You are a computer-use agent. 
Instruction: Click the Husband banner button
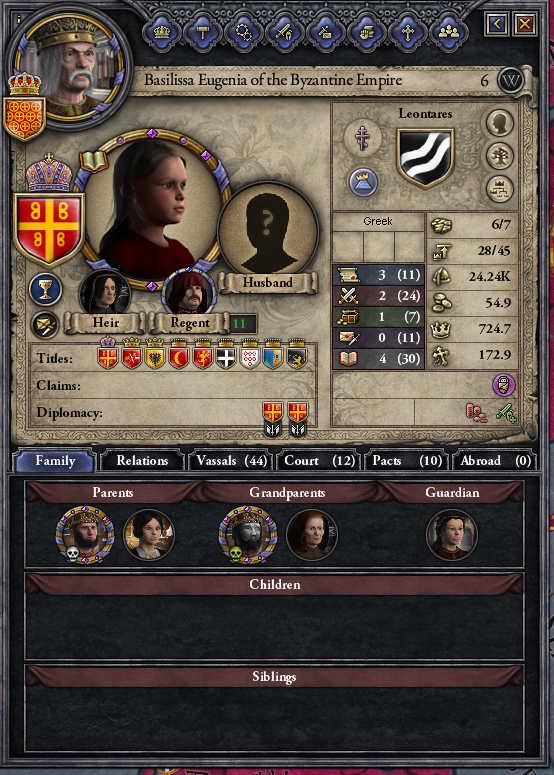coord(267,283)
